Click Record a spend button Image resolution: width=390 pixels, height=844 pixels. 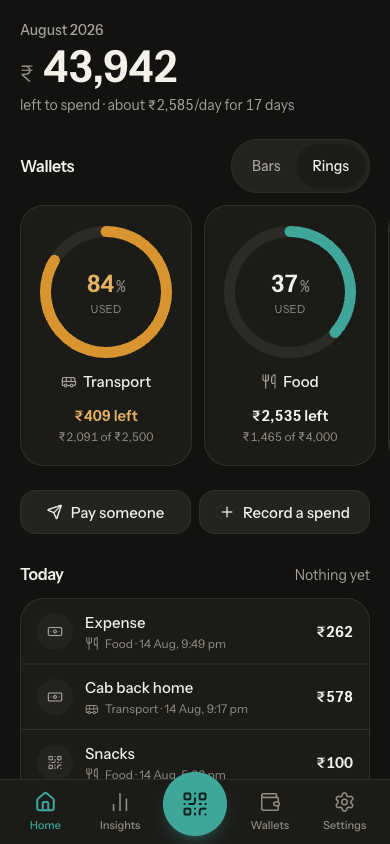click(x=285, y=512)
